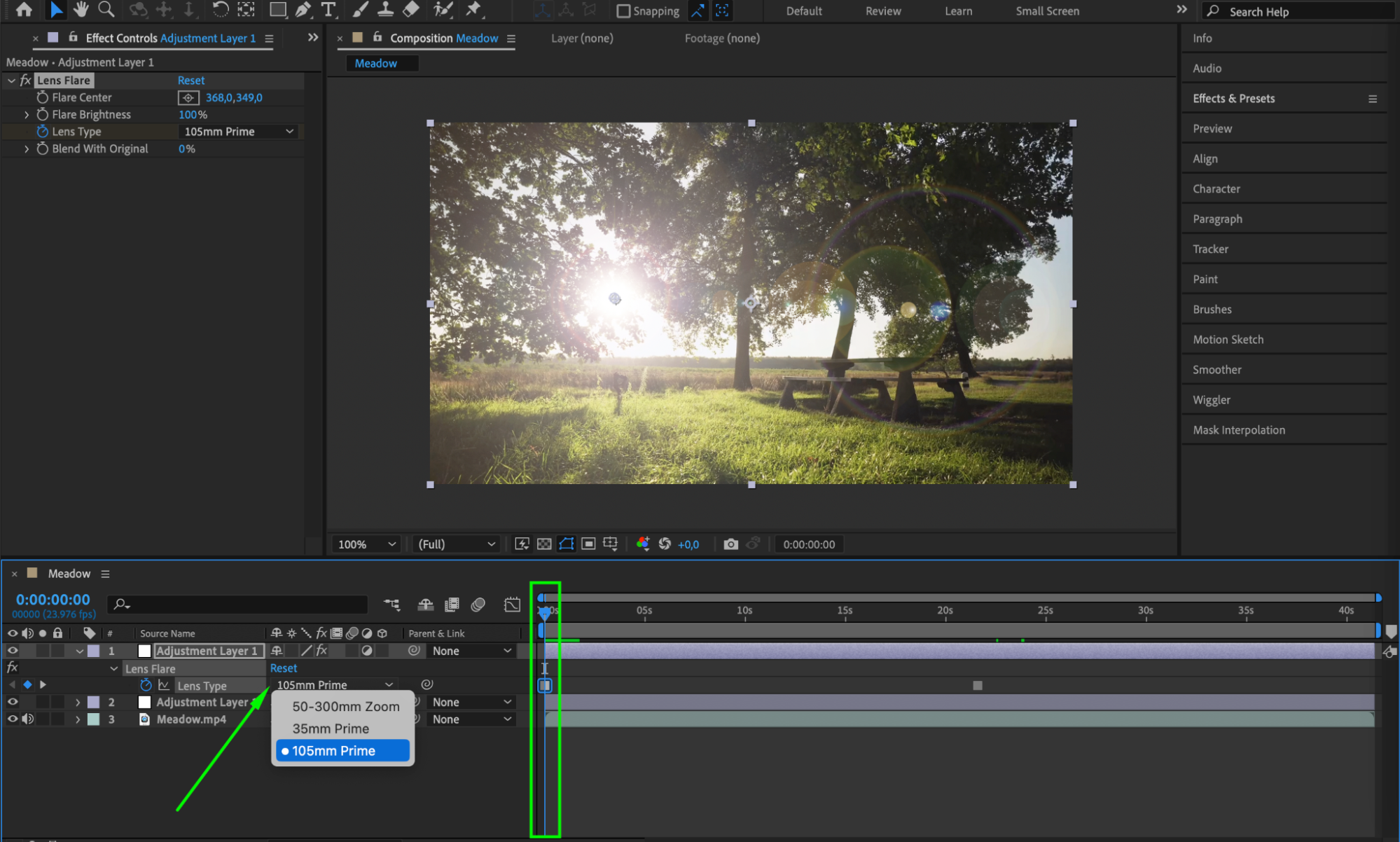Select the Hand tool

81,9
